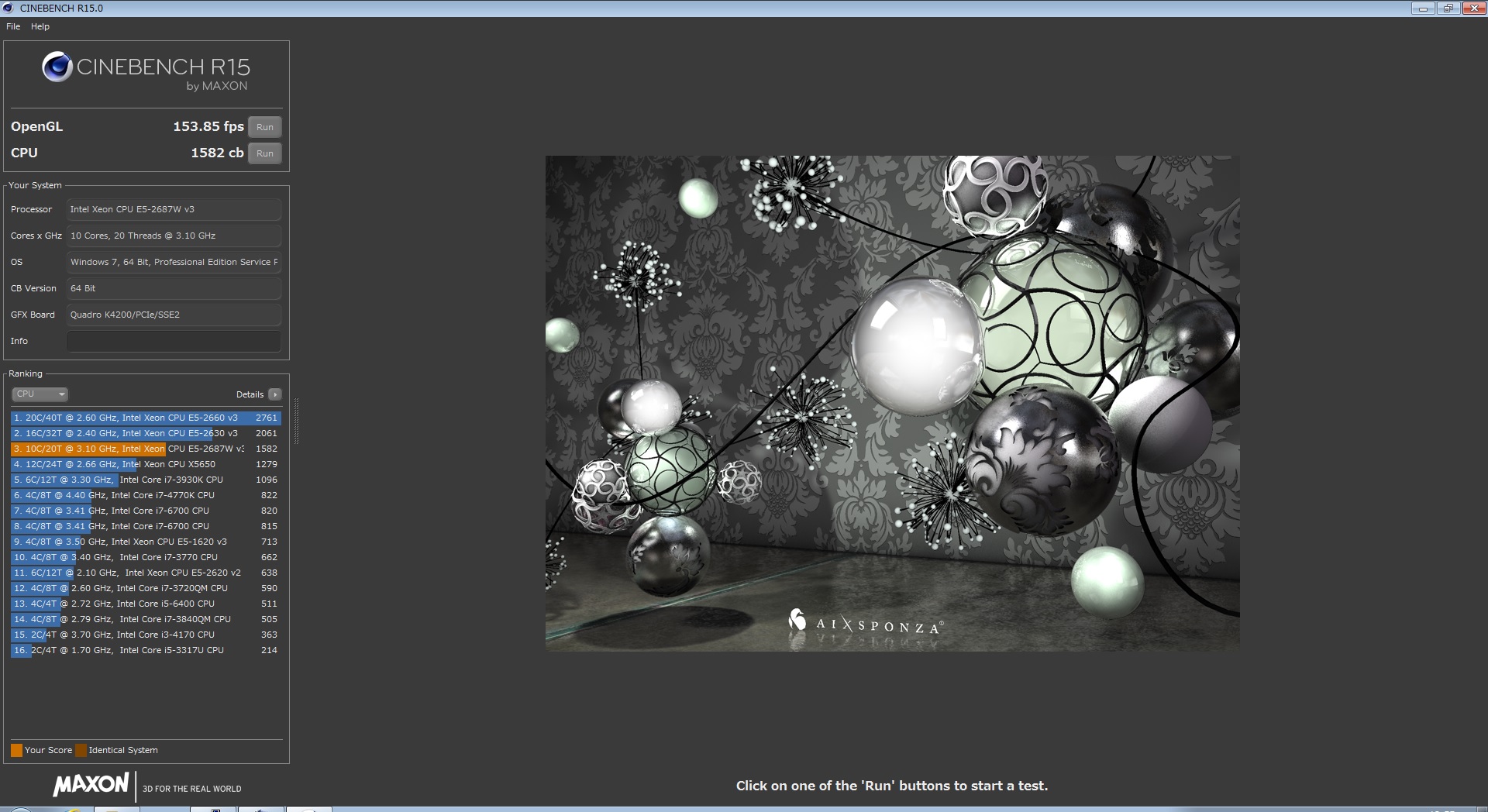Click the rendered spheres preview image

pyautogui.click(x=892, y=403)
